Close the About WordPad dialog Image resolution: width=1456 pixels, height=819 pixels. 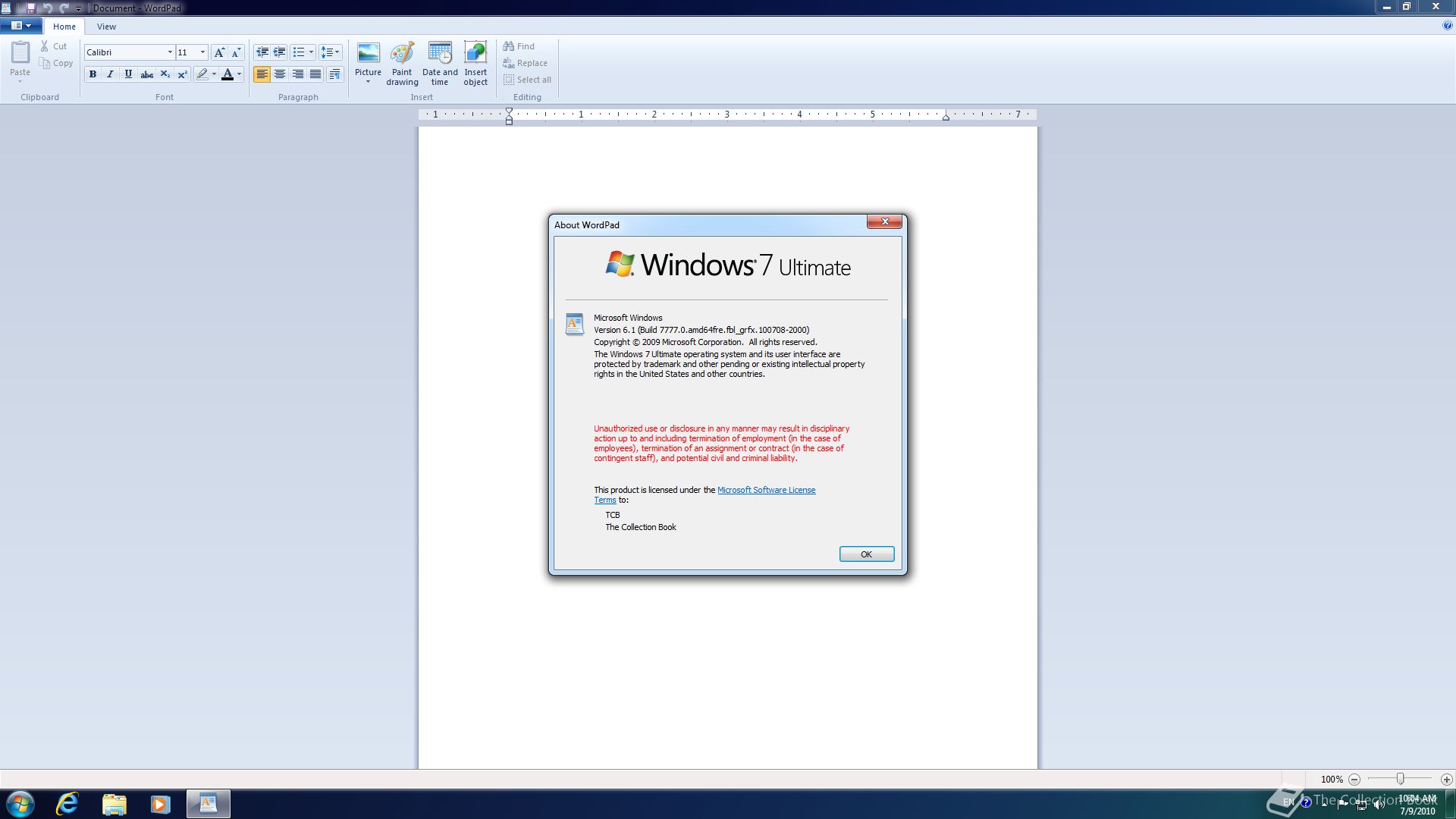tap(884, 221)
